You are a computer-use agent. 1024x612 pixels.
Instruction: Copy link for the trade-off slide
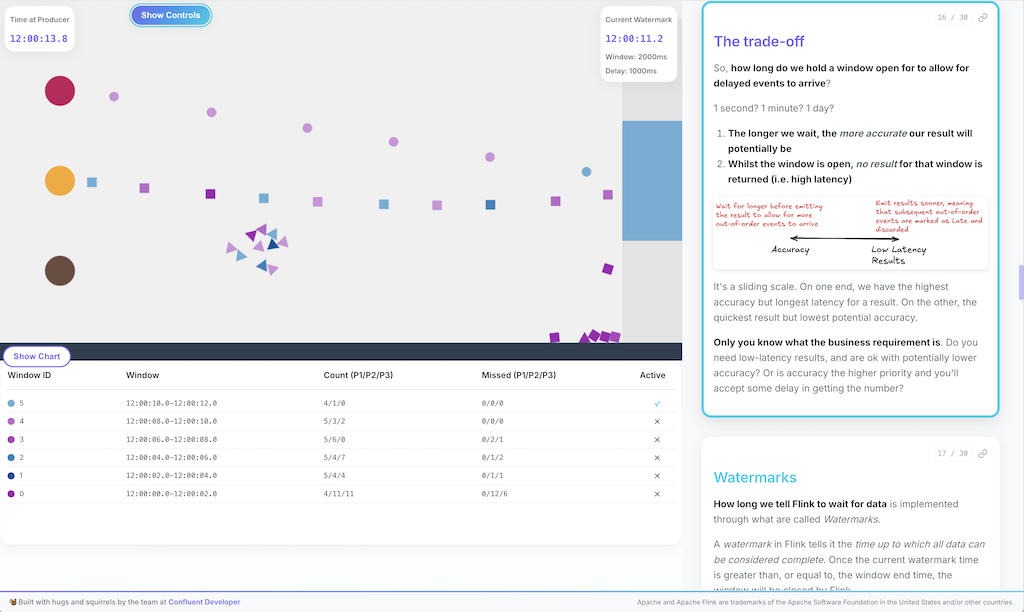click(x=983, y=18)
